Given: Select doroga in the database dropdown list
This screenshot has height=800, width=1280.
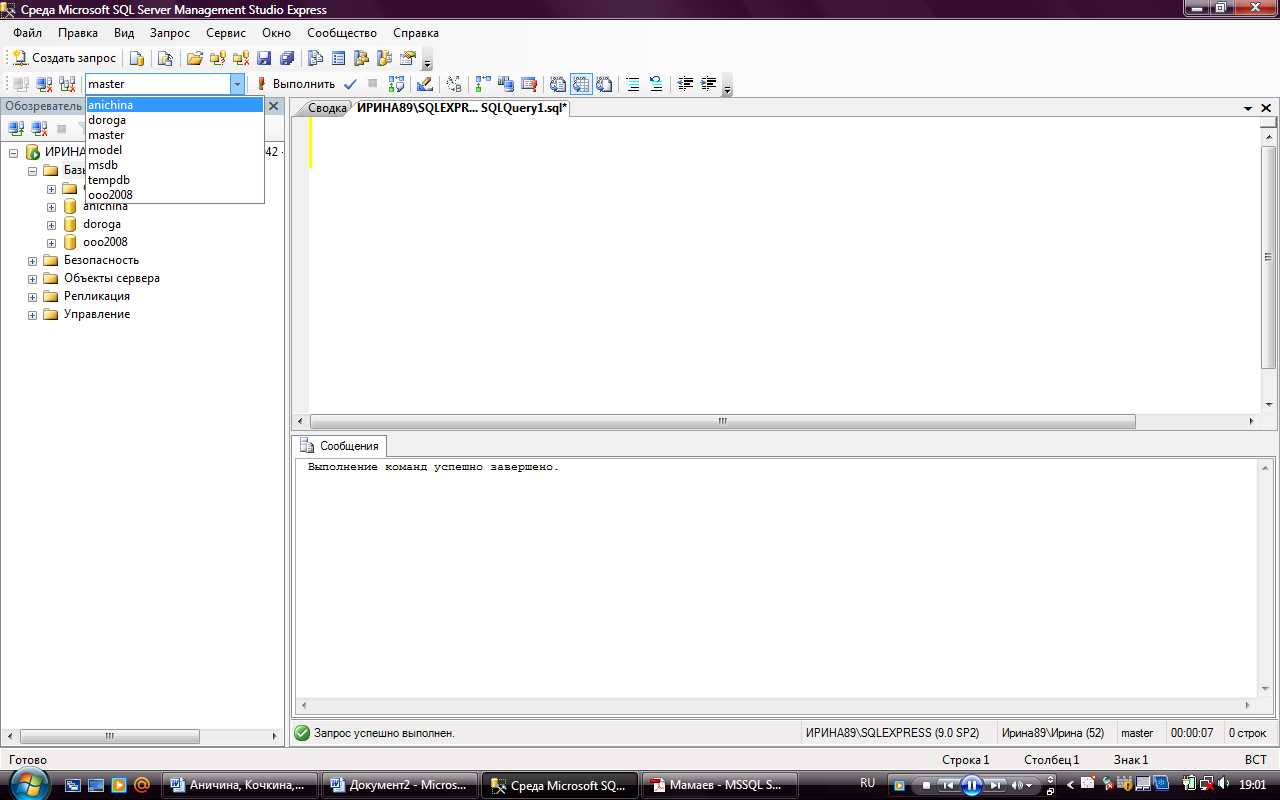Looking at the screenshot, I should [175, 120].
